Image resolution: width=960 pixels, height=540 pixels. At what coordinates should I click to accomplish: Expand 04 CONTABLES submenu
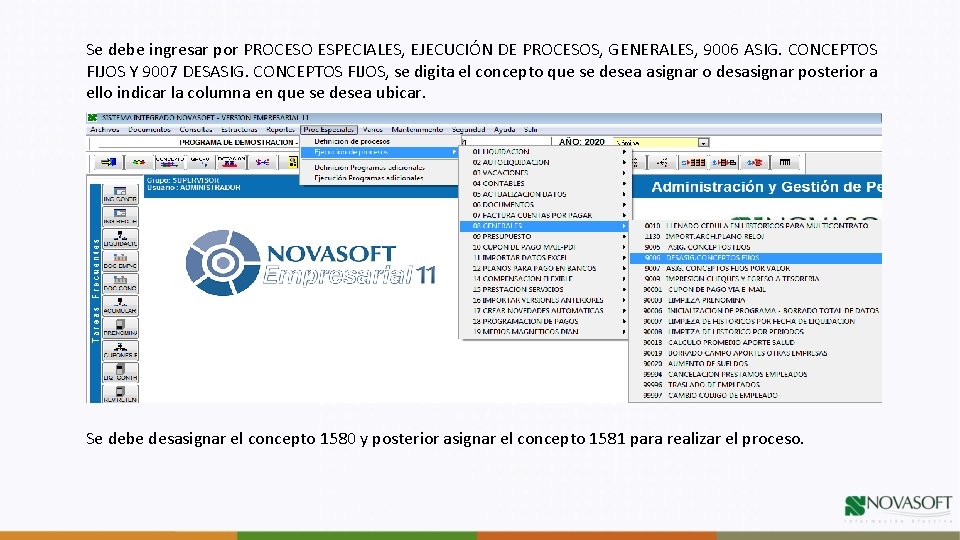(x=544, y=183)
